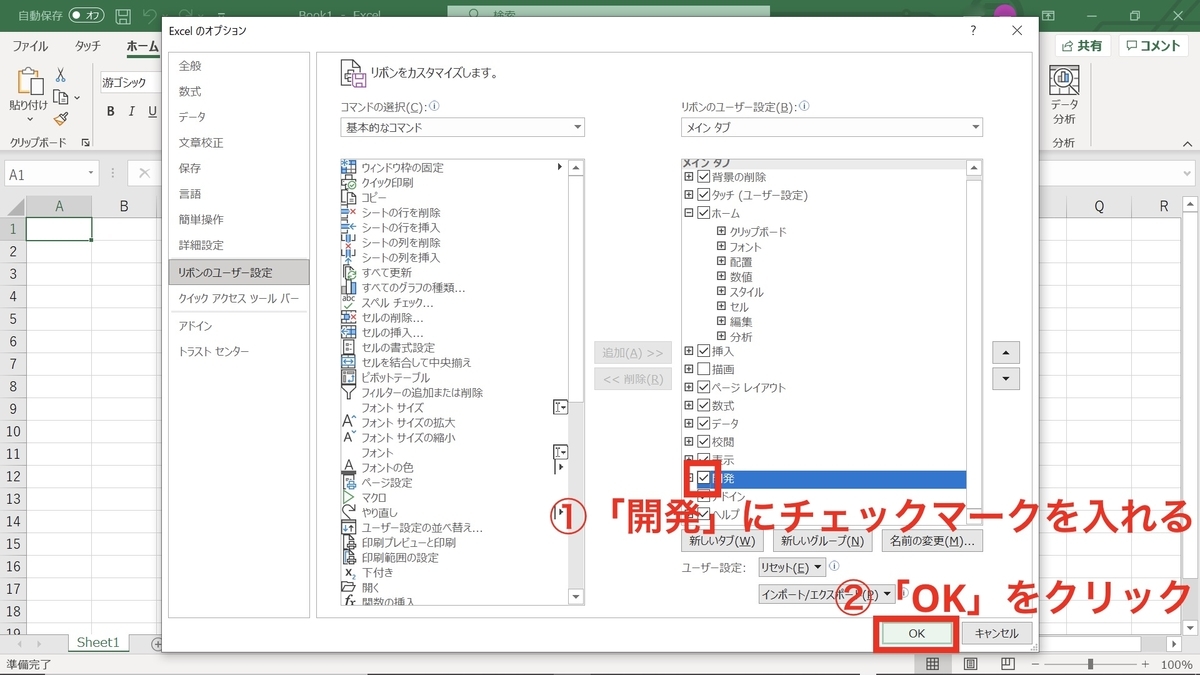This screenshot has width=1200, height=675.
Task: Expand the スタイル group node
Action: pyautogui.click(x=721, y=292)
